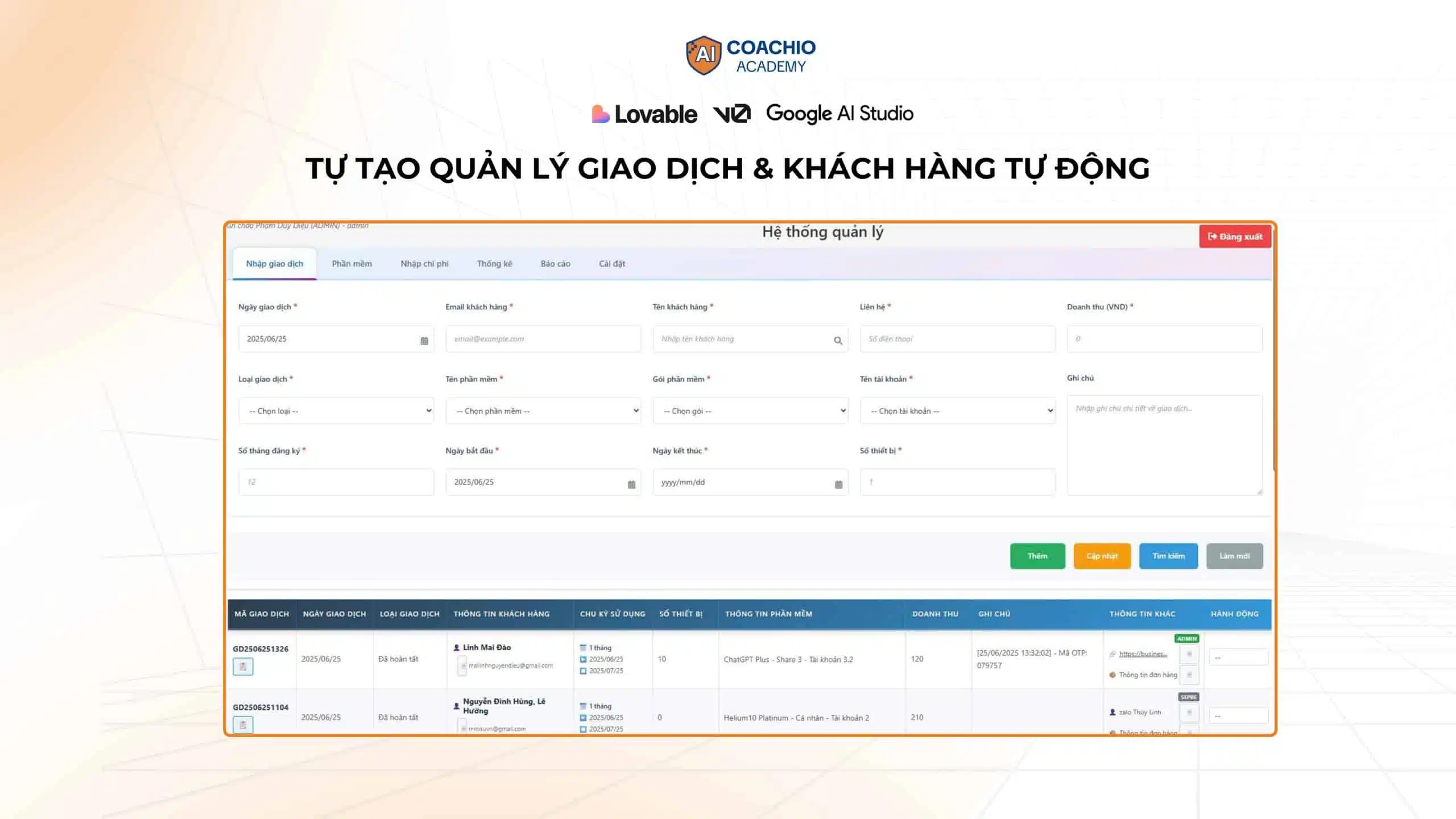
Task: Switch to the Phần mềm tab
Action: click(x=351, y=264)
